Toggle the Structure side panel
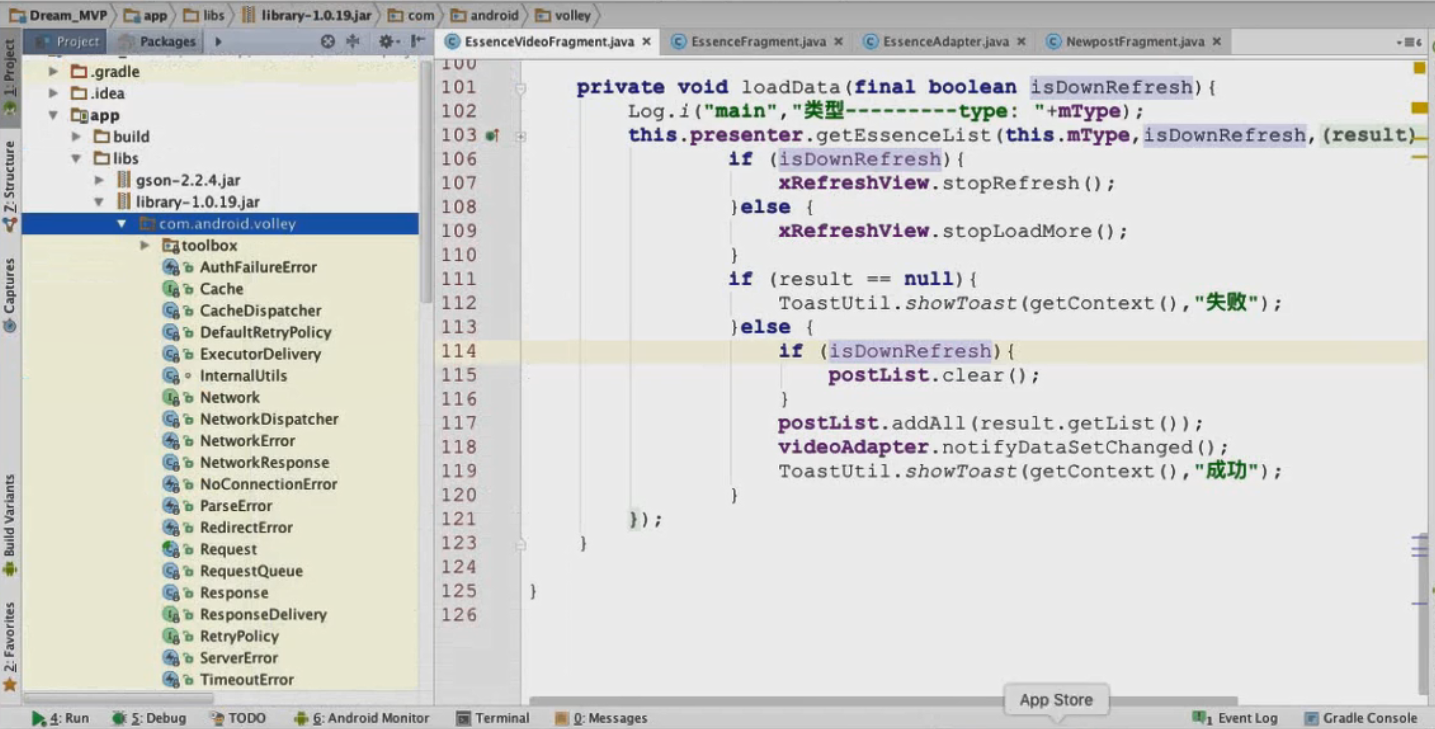This screenshot has width=1435, height=729. coord(10,187)
